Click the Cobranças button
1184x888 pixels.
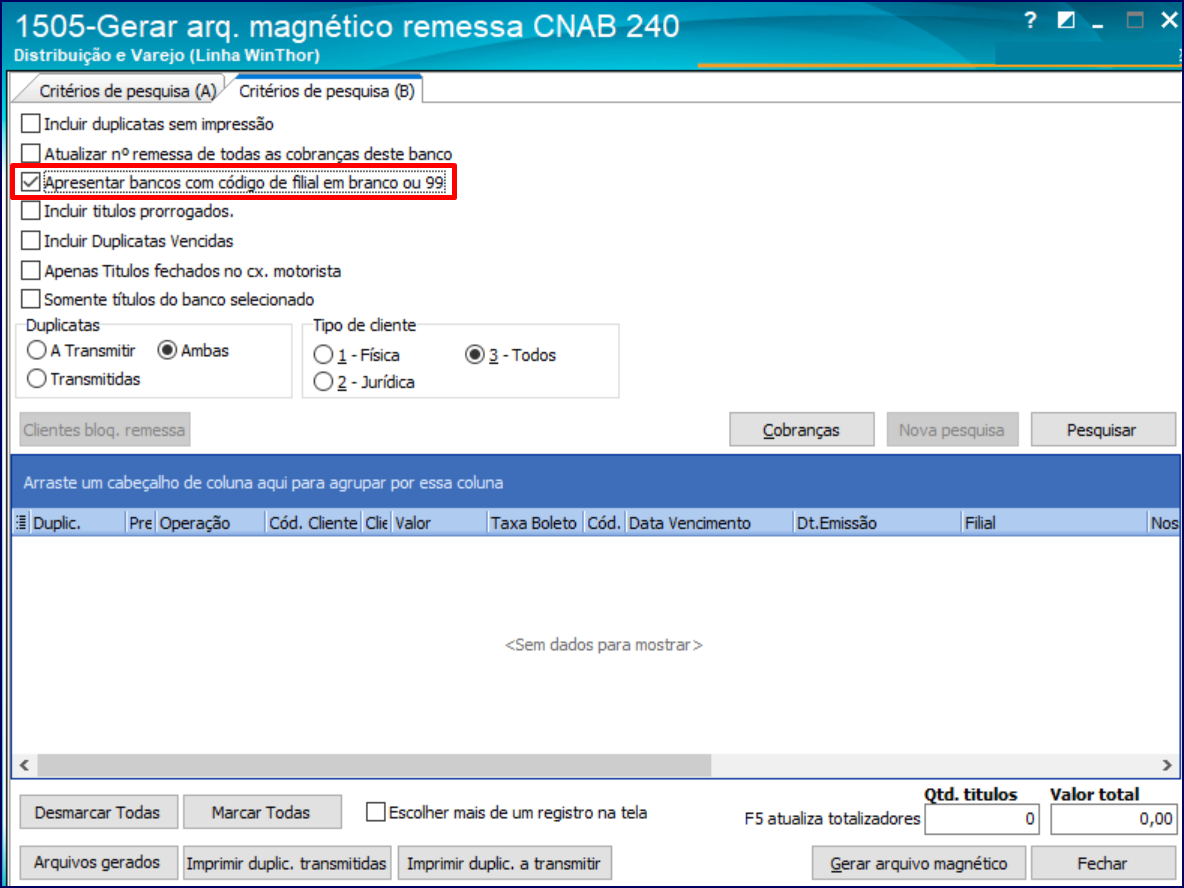pyautogui.click(x=801, y=430)
